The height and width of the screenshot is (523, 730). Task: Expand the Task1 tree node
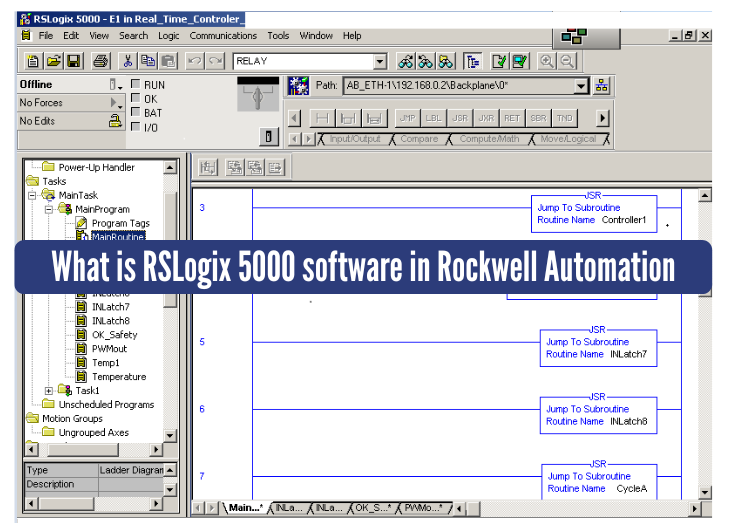49,391
